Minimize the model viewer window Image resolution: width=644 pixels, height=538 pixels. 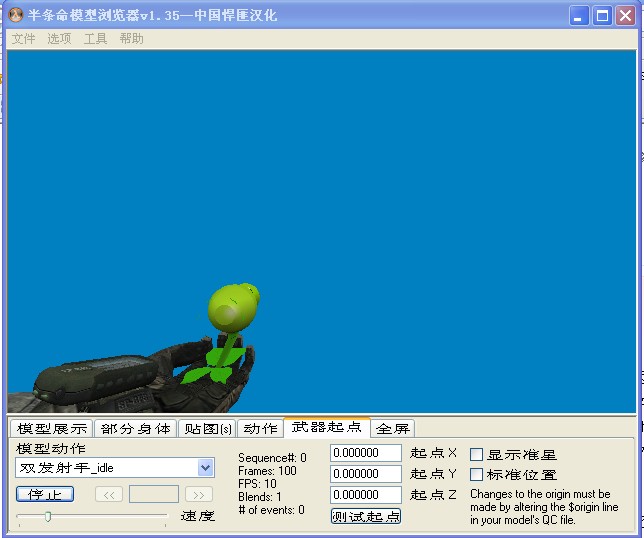point(579,16)
